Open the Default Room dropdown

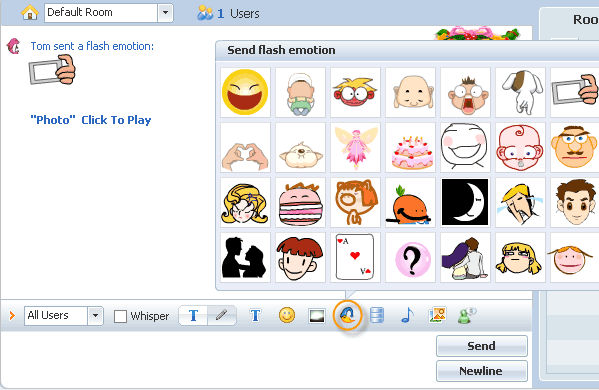tap(165, 13)
